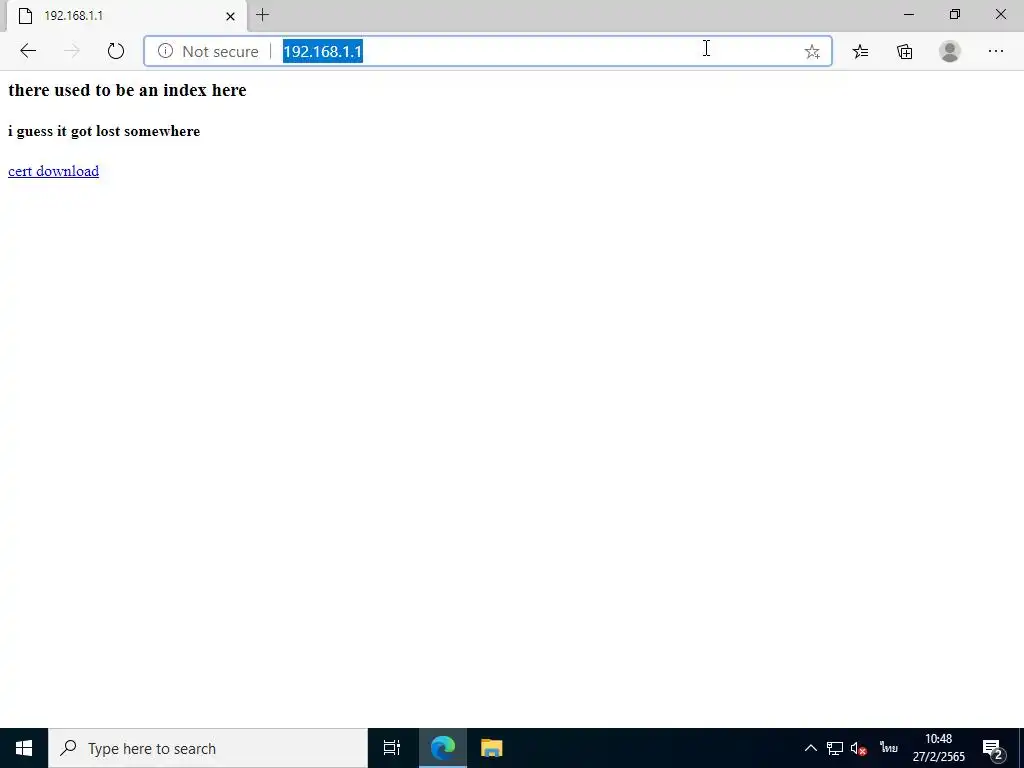
Task: Open Microsoft Edge from the taskbar
Action: (x=443, y=748)
